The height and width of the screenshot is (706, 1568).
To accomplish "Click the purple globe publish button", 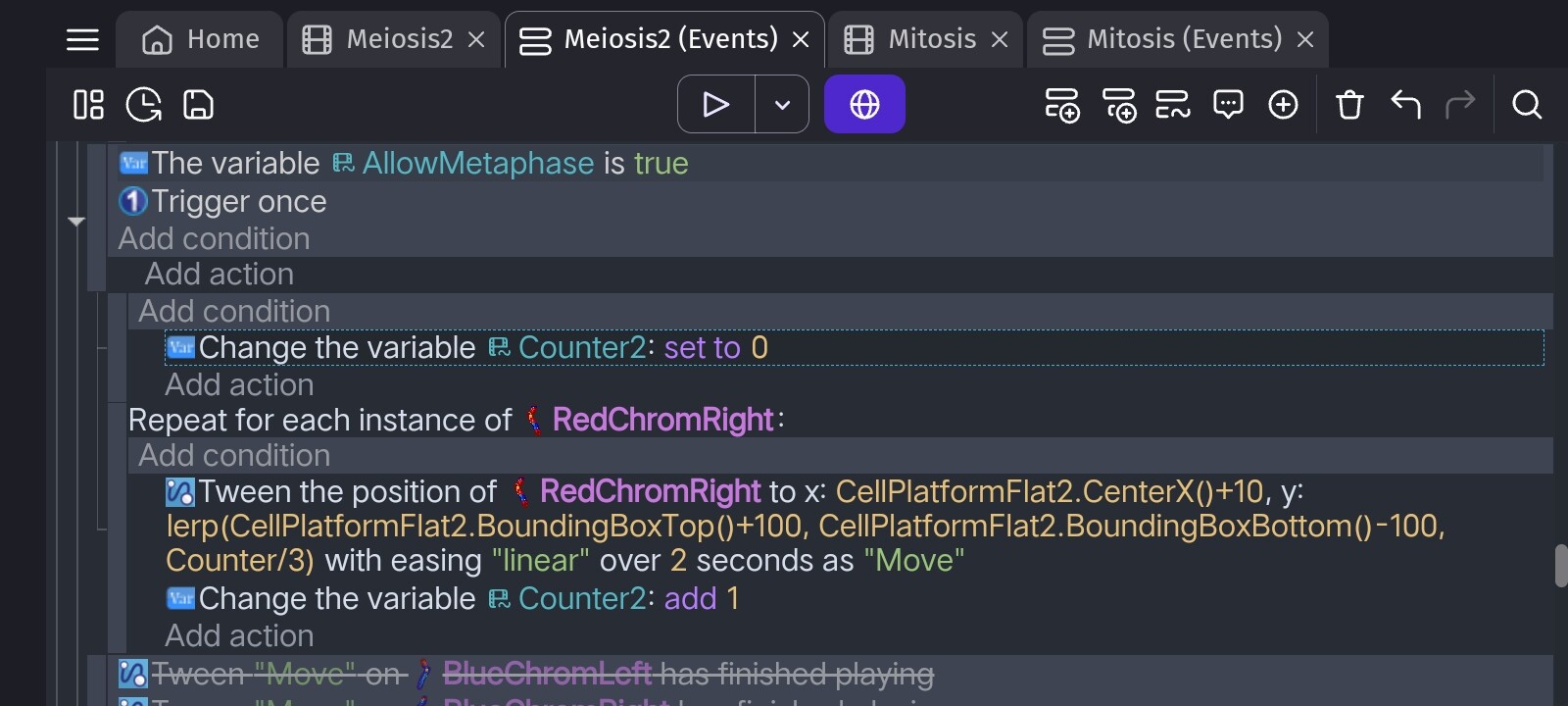I will click(864, 104).
